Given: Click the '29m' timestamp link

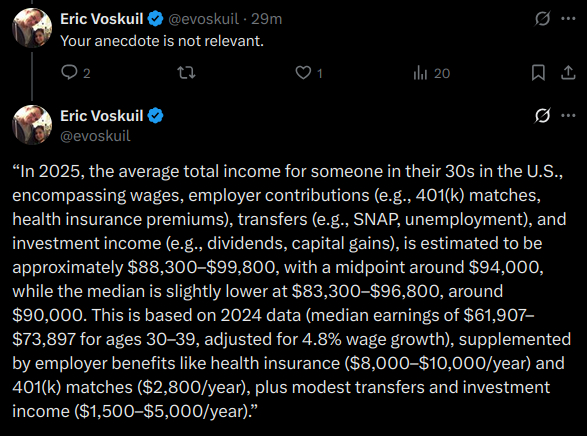Looking at the screenshot, I should [x=266, y=19].
